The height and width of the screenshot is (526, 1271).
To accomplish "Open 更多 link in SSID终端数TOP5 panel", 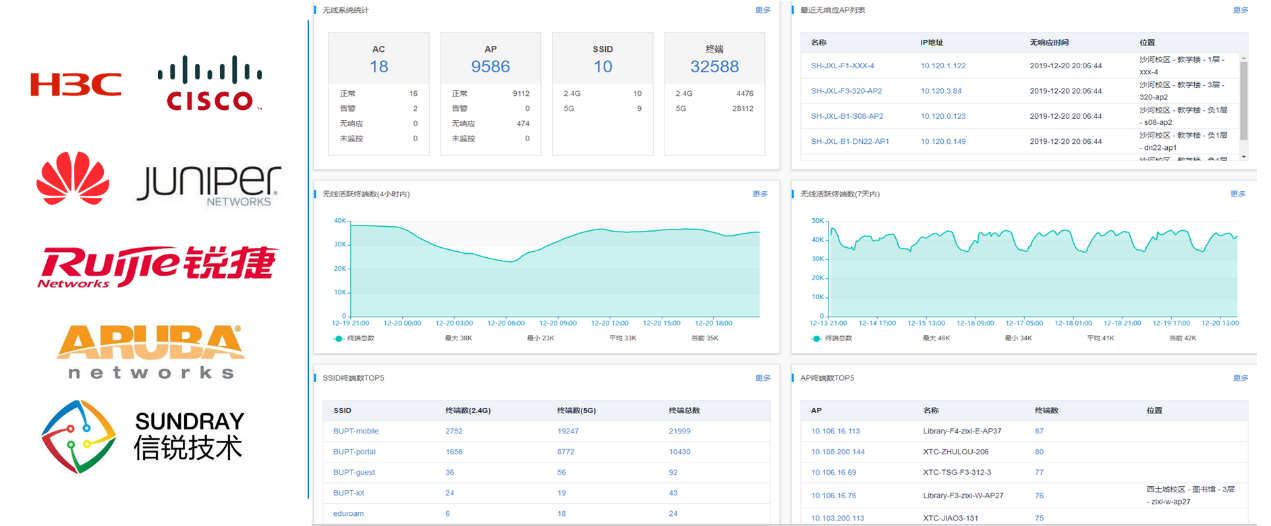I will pyautogui.click(x=763, y=378).
